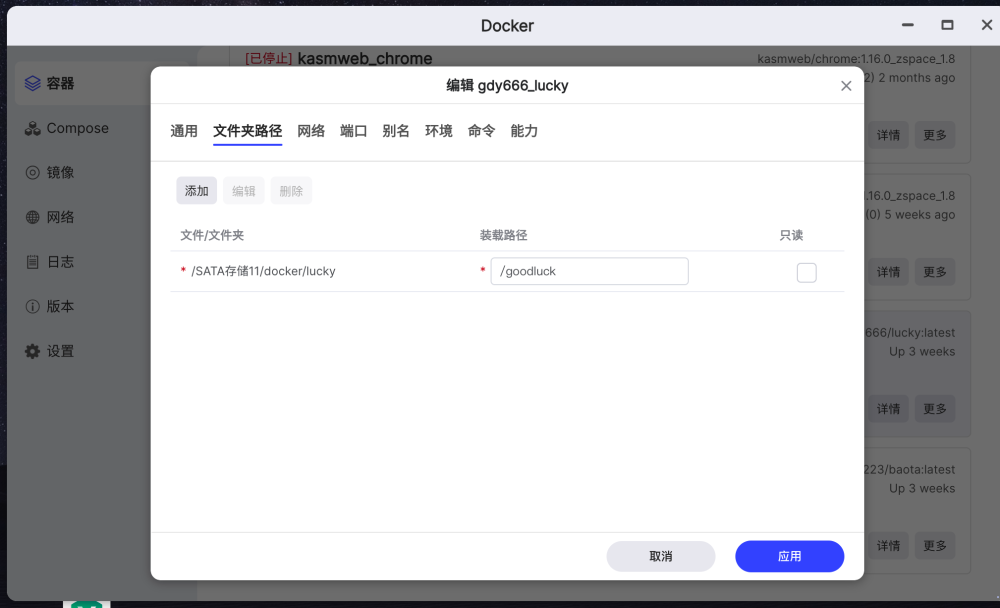1000x608 pixels.
Task: Show the 版本 version info icon
Action: [33, 307]
